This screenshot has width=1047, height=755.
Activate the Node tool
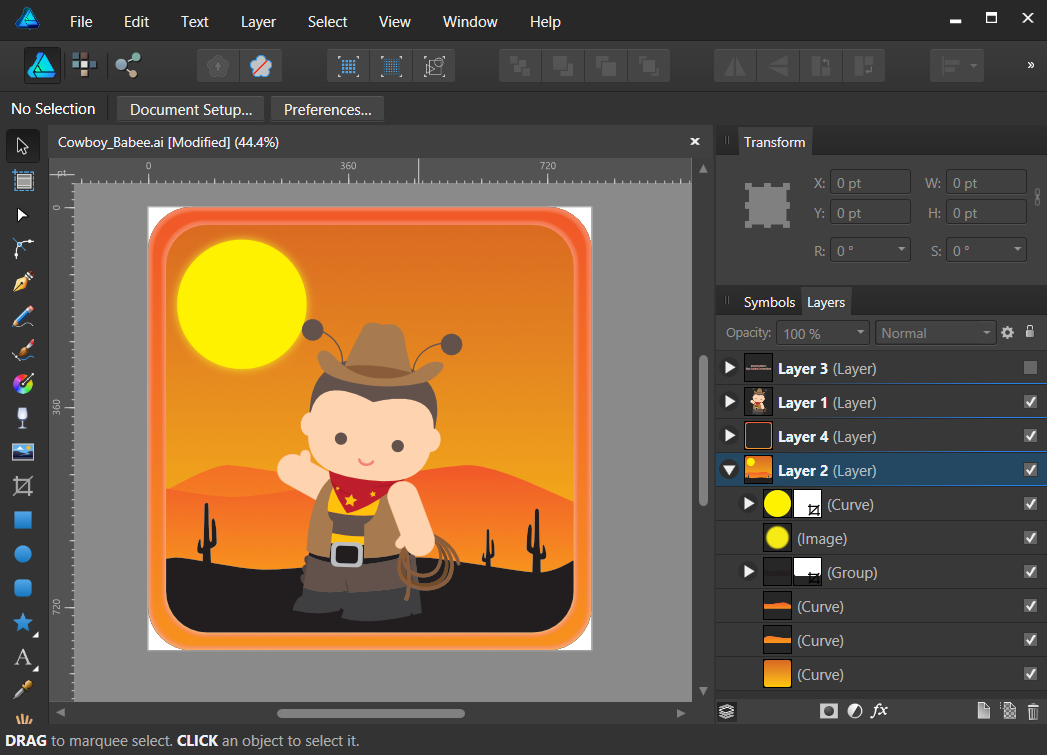pos(22,215)
